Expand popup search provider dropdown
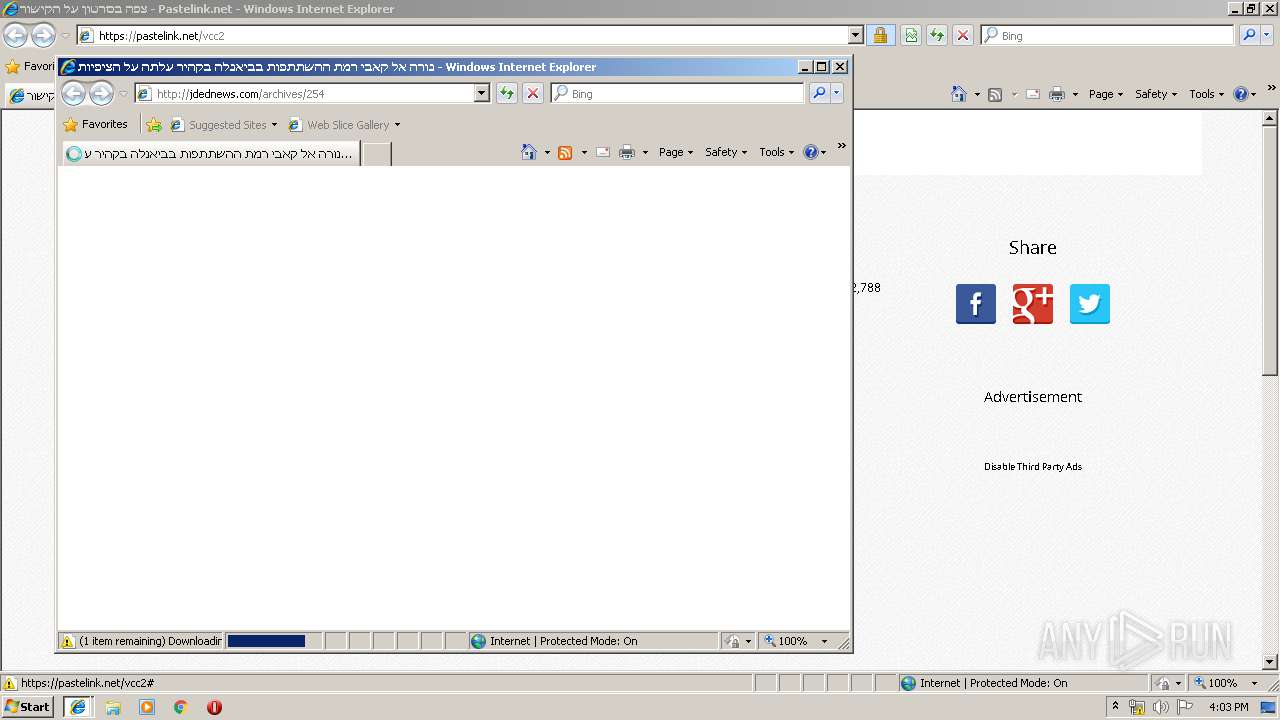The width and height of the screenshot is (1280, 720). [837, 93]
